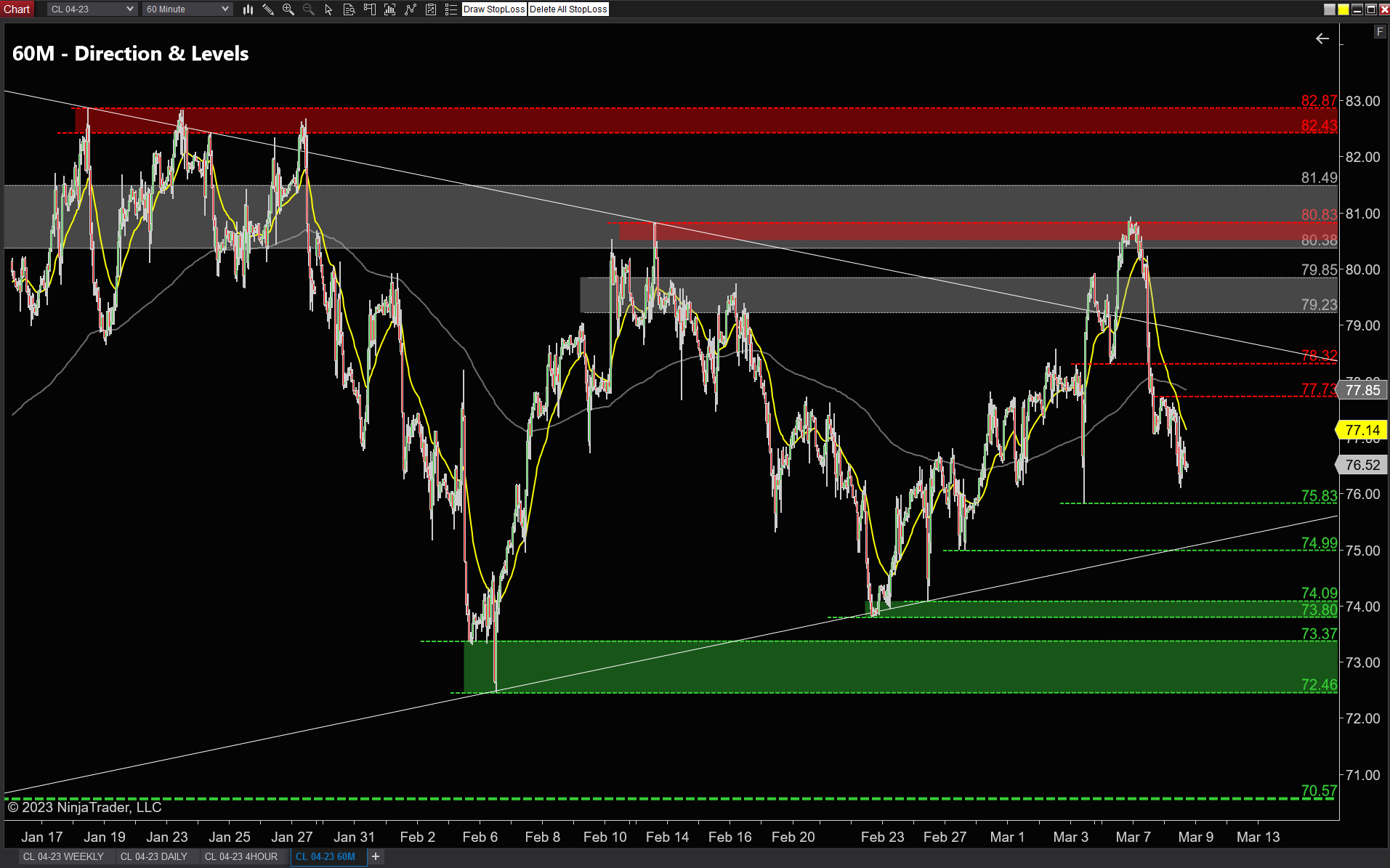
Task: Click the Delete All StopLoss button
Action: pyautogui.click(x=568, y=9)
